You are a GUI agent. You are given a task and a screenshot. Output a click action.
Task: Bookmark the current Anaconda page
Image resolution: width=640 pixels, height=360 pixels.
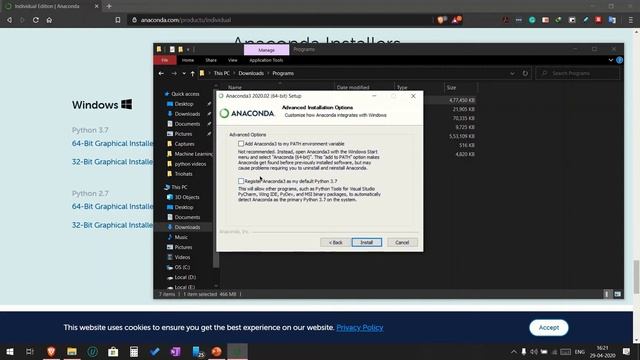pyautogui.click(x=118, y=20)
